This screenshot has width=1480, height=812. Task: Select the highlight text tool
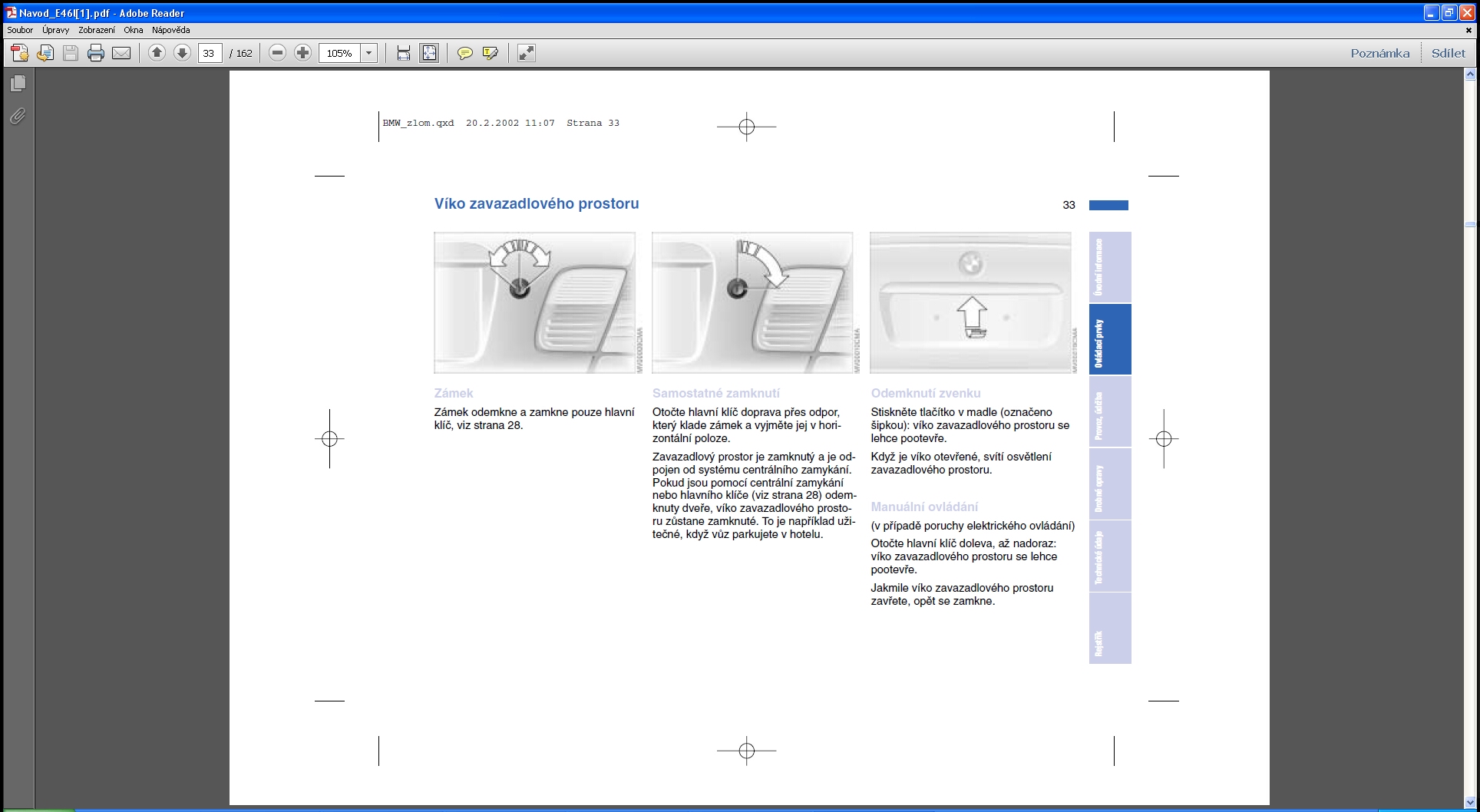[490, 53]
